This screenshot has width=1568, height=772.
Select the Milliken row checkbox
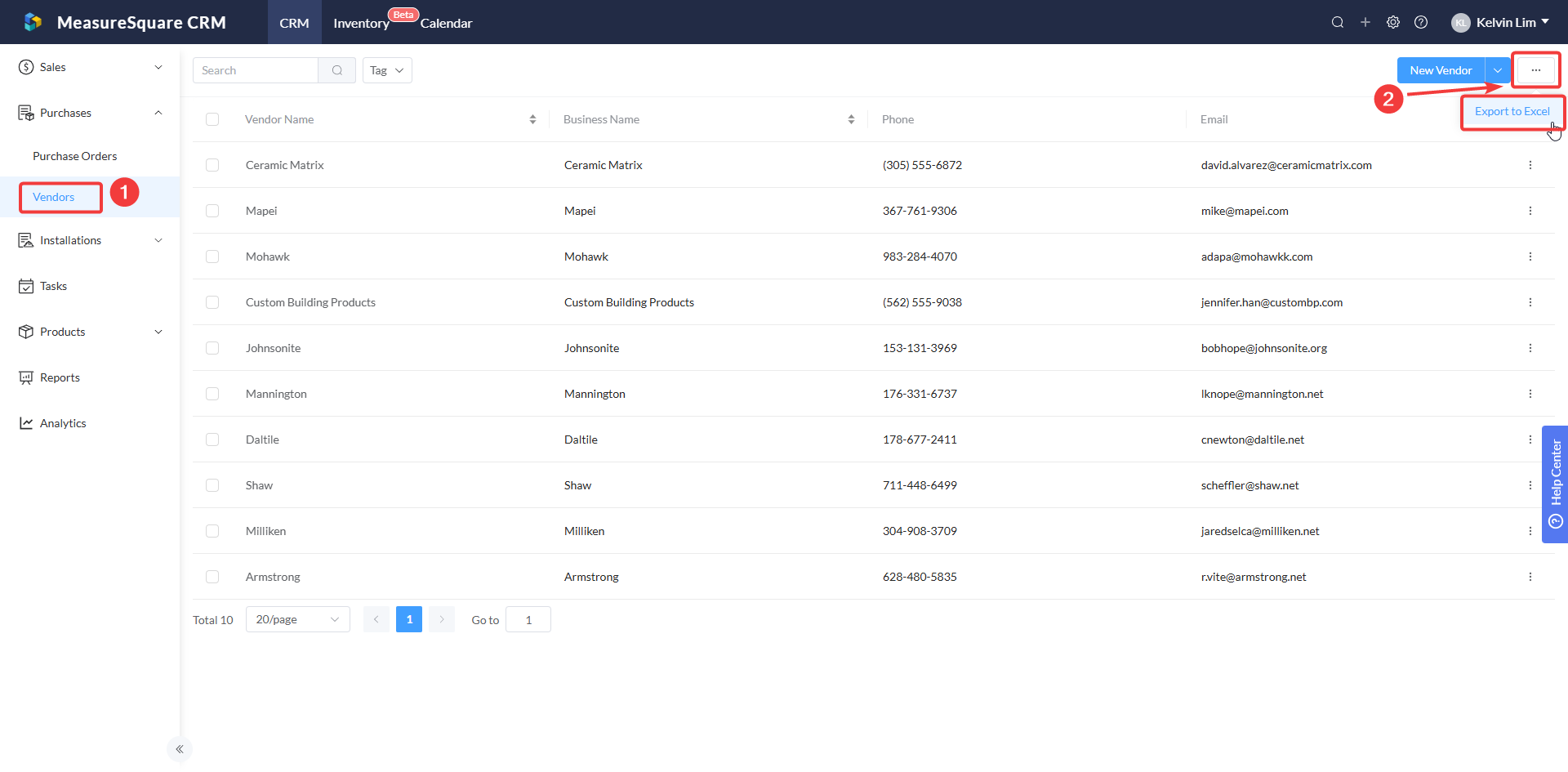(x=212, y=531)
